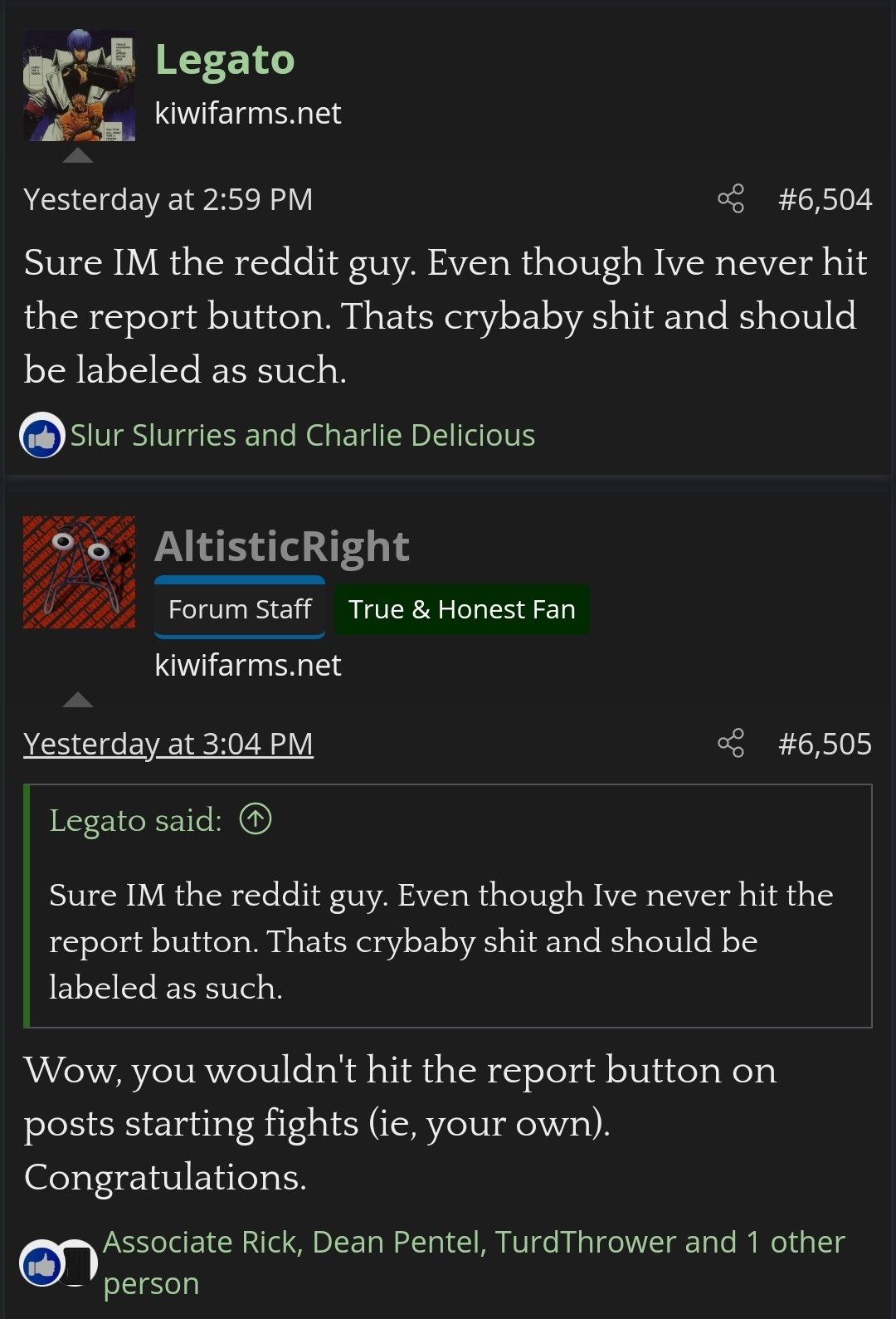Open AltisticRight's avatar thumbnail

(79, 572)
